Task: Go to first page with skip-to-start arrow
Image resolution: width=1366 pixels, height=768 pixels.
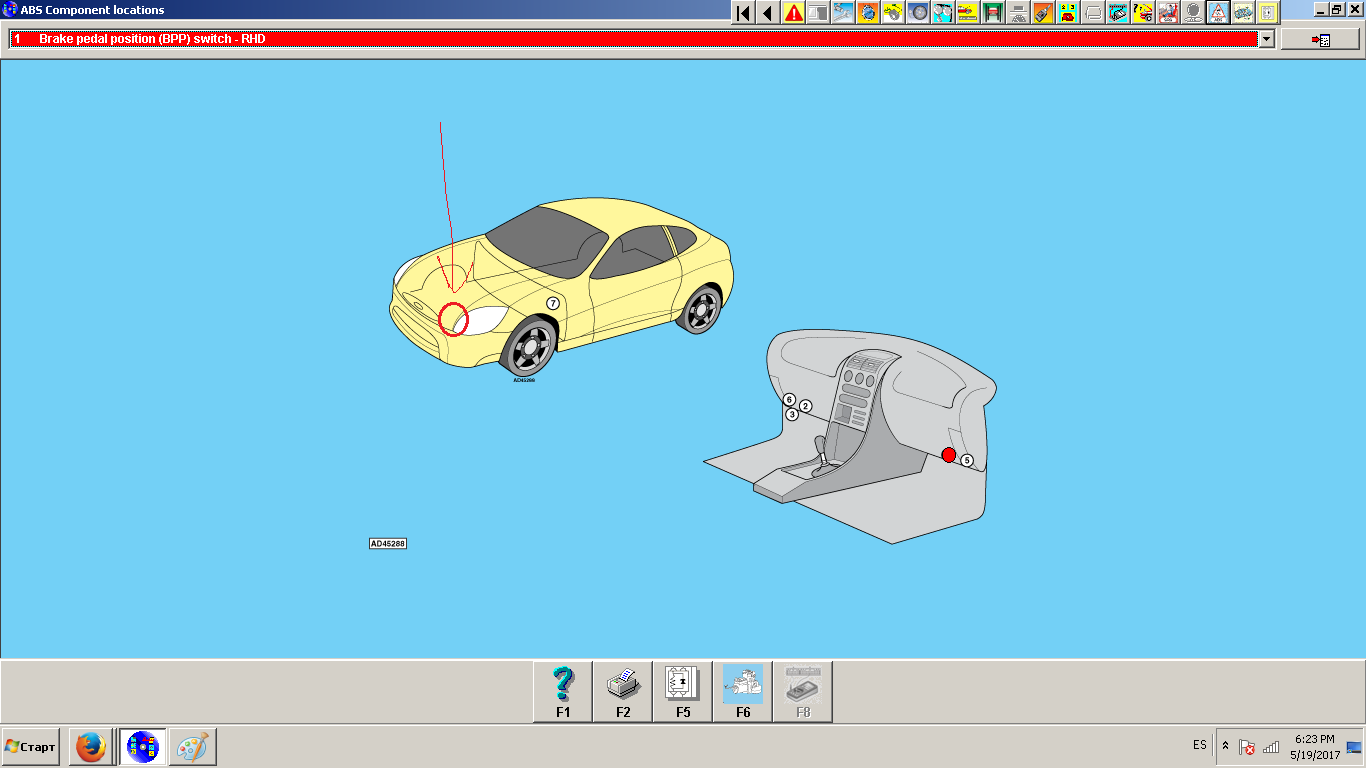Action: [743, 13]
